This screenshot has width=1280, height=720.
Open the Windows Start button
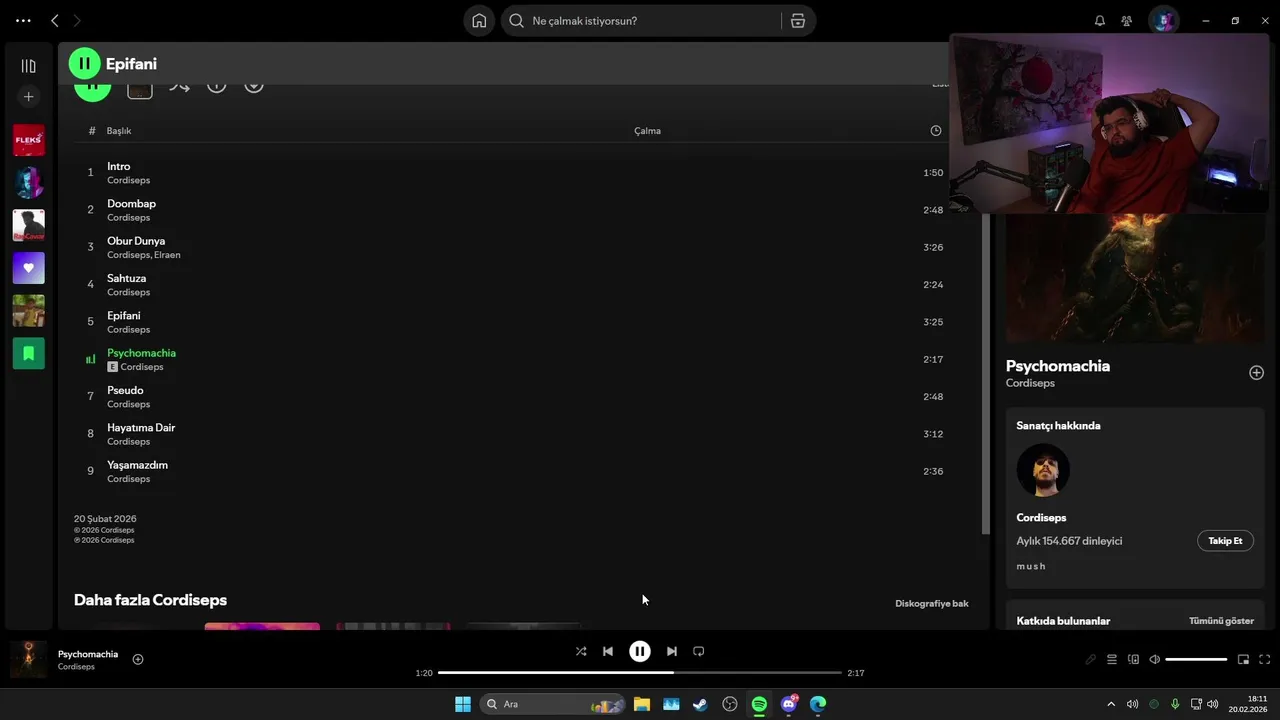tap(463, 704)
